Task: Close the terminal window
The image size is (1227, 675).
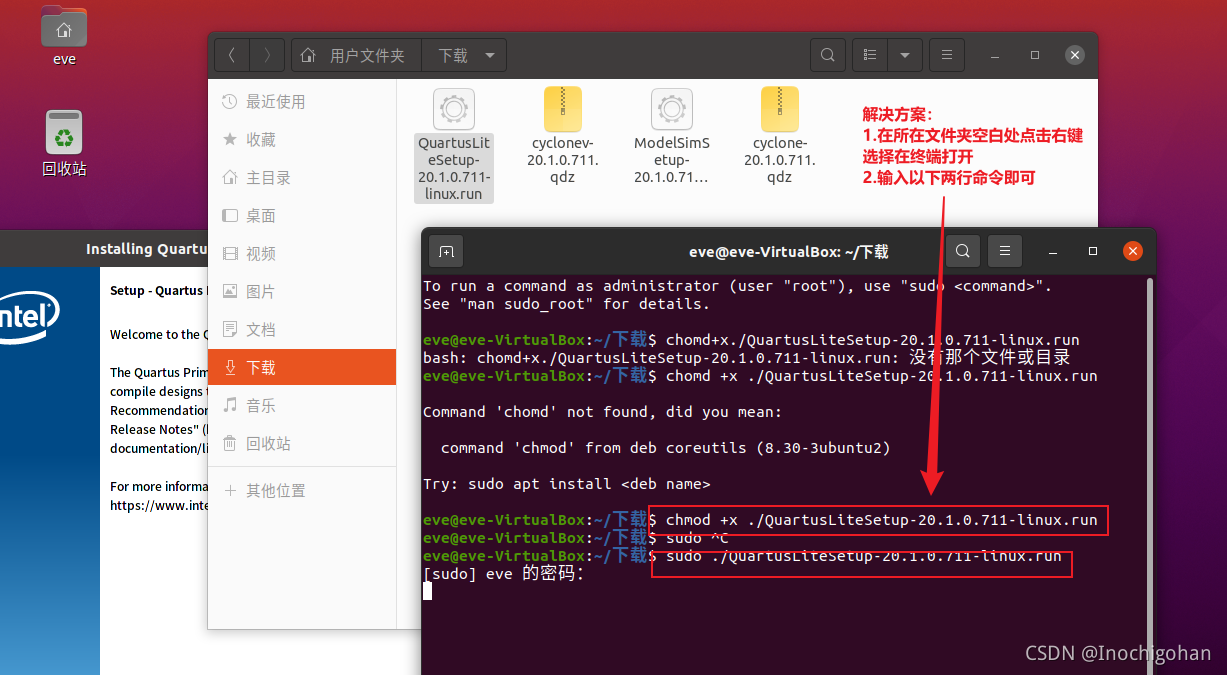Action: pyautogui.click(x=1133, y=251)
